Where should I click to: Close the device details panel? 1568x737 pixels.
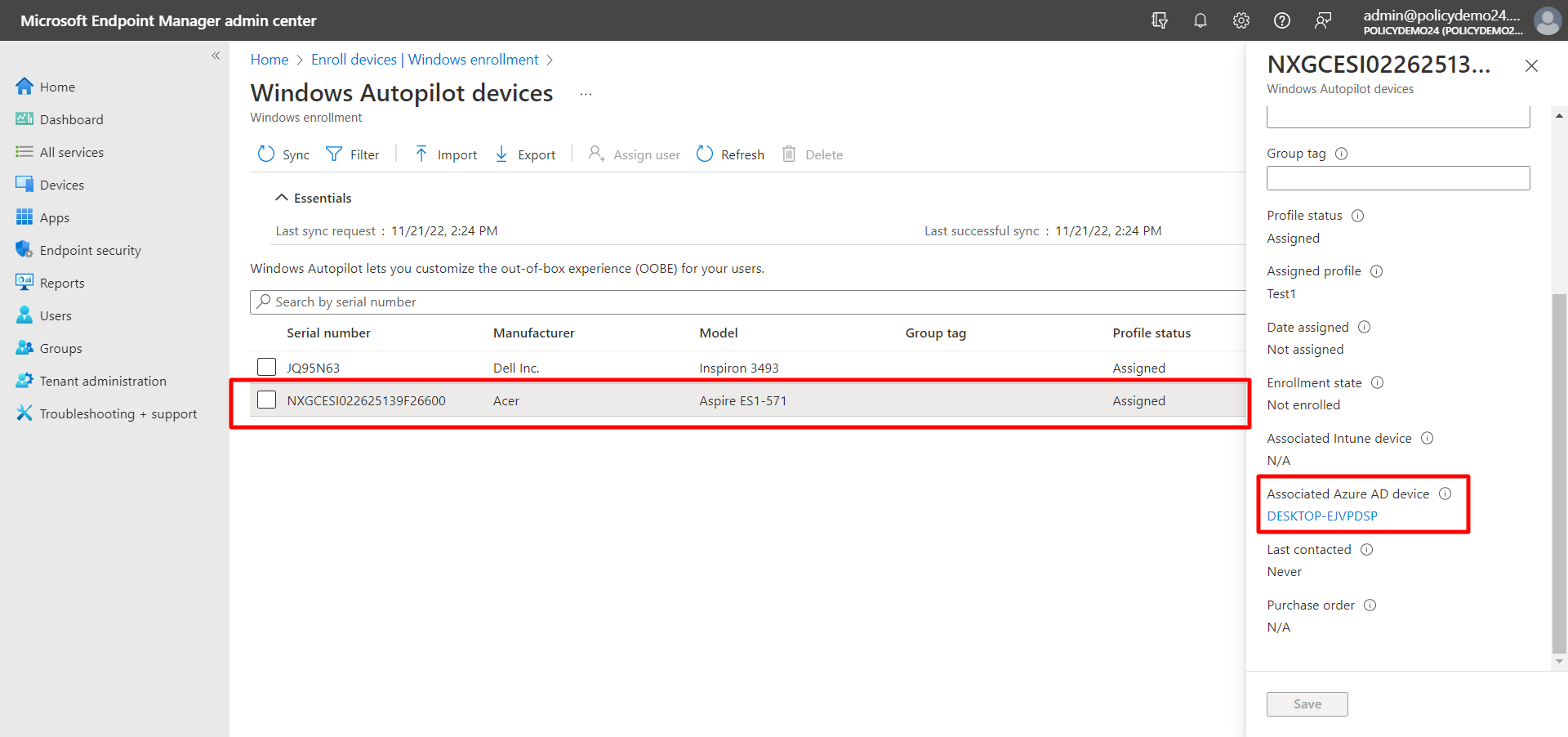[1531, 66]
